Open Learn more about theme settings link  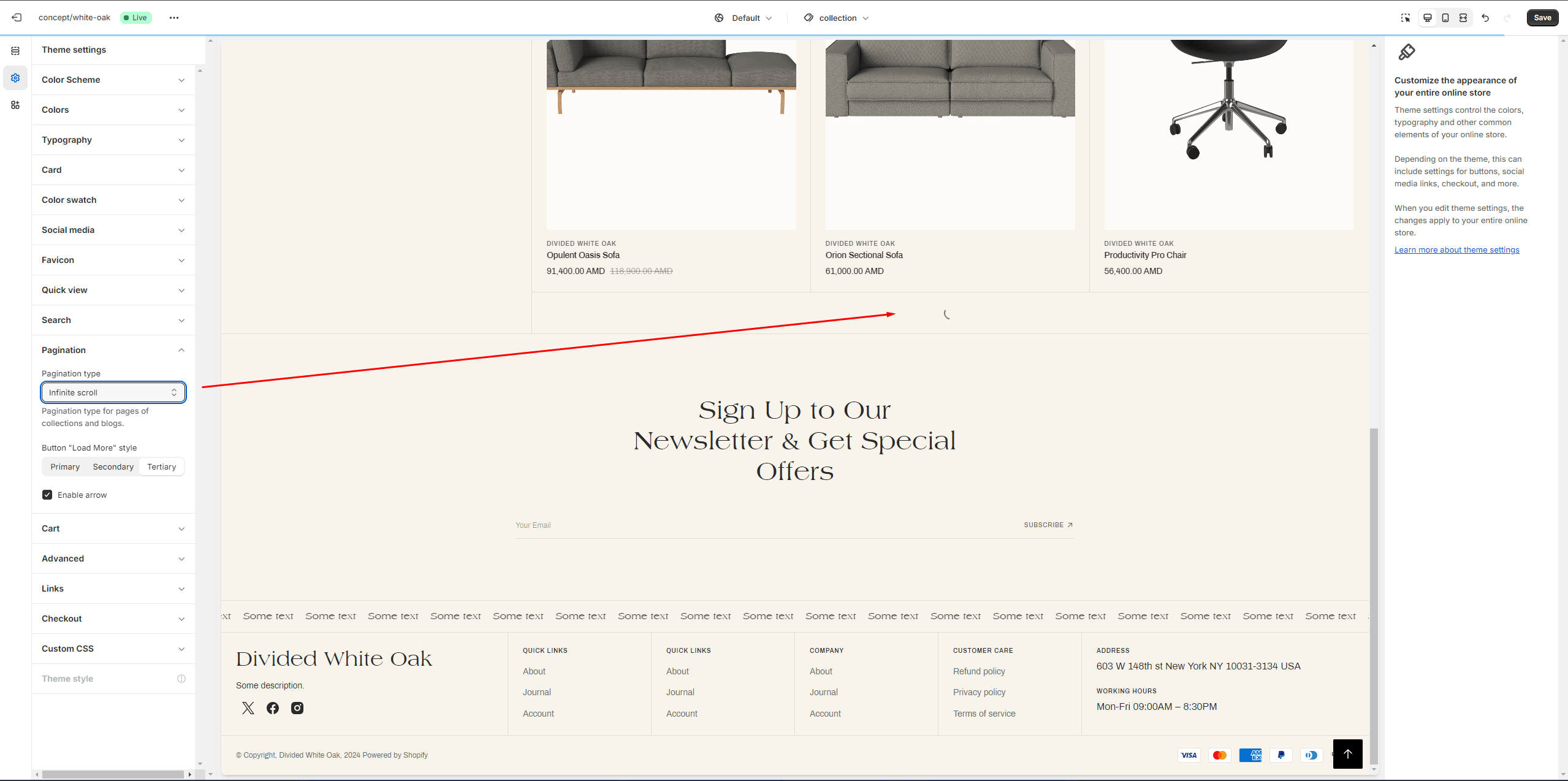(1456, 250)
